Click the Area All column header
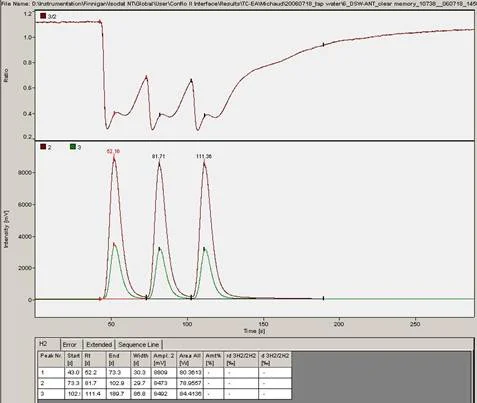The image size is (477, 403). [190, 359]
